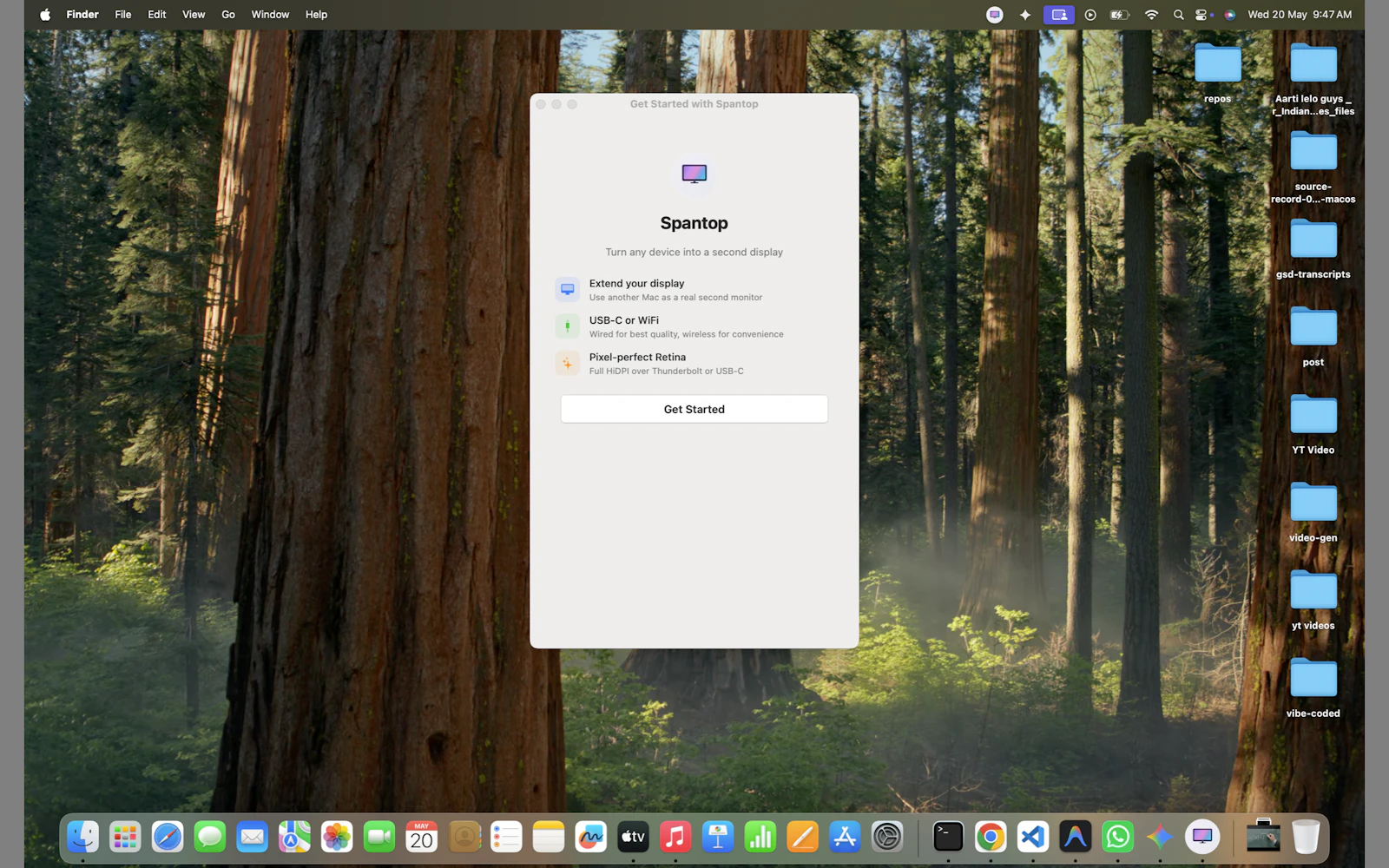1389x868 pixels.
Task: Open the repos folder on desktop
Action: coord(1217,64)
